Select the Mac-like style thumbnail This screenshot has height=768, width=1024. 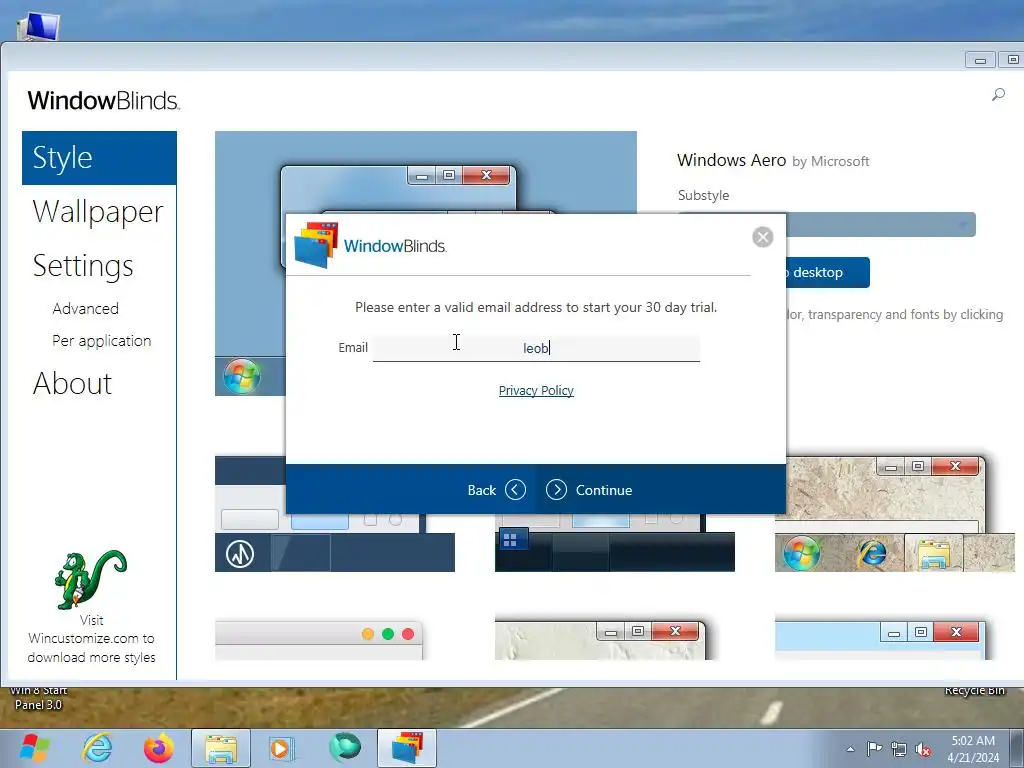[319, 639]
